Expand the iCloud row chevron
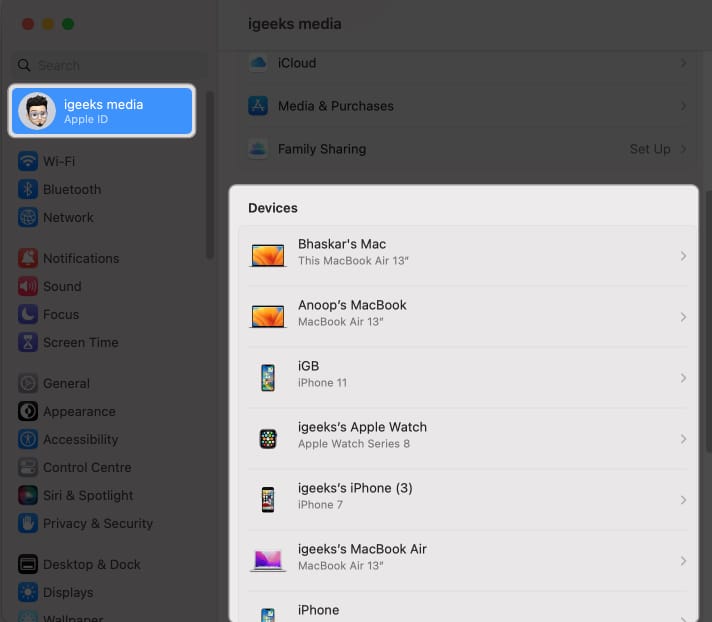The image size is (712, 622). click(683, 63)
